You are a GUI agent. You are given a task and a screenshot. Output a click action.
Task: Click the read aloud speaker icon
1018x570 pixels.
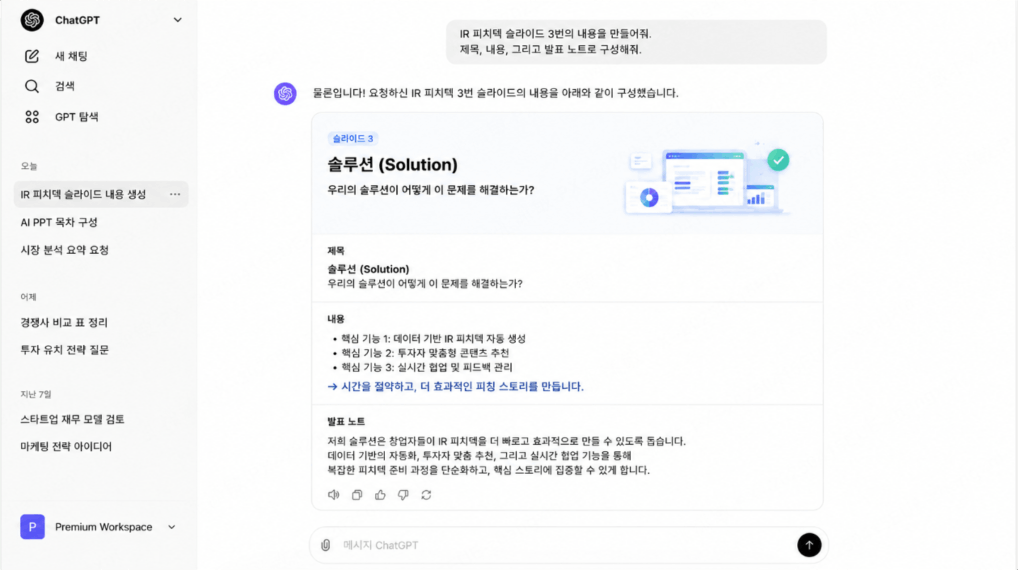(x=334, y=495)
